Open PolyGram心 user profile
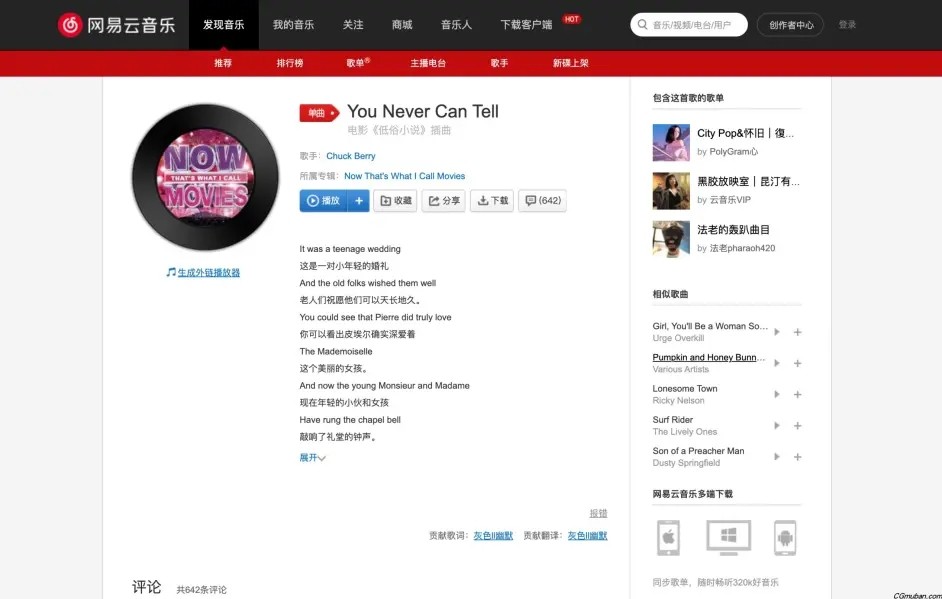This screenshot has height=599, width=942. tap(734, 151)
